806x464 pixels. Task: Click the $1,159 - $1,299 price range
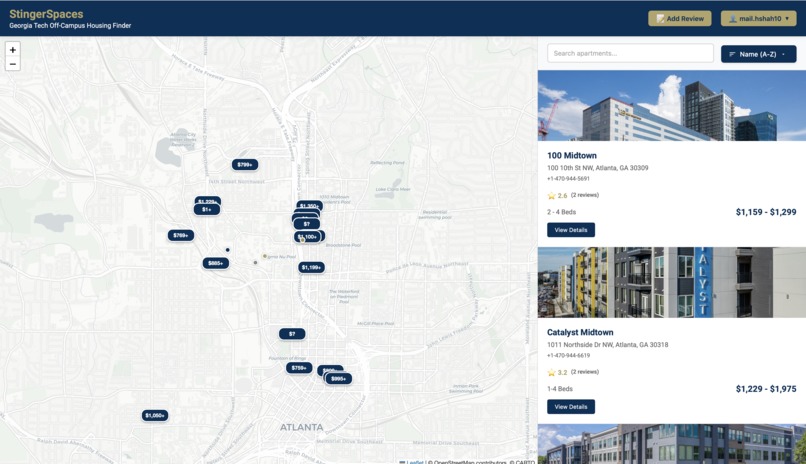click(x=766, y=212)
